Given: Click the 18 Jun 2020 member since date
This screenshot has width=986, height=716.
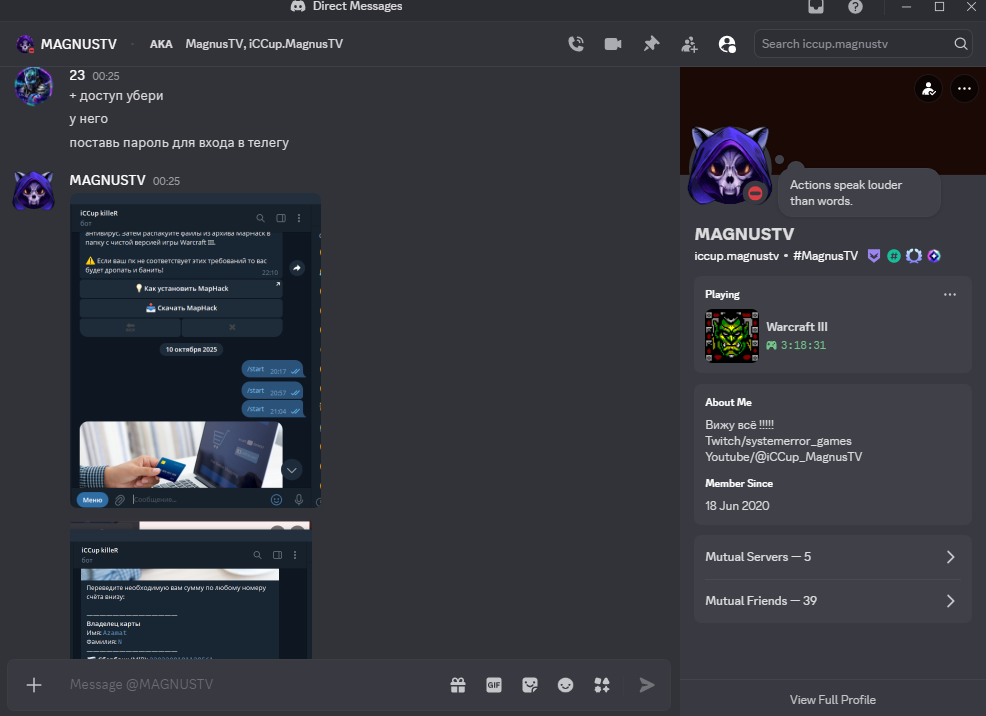Looking at the screenshot, I should coord(737,506).
